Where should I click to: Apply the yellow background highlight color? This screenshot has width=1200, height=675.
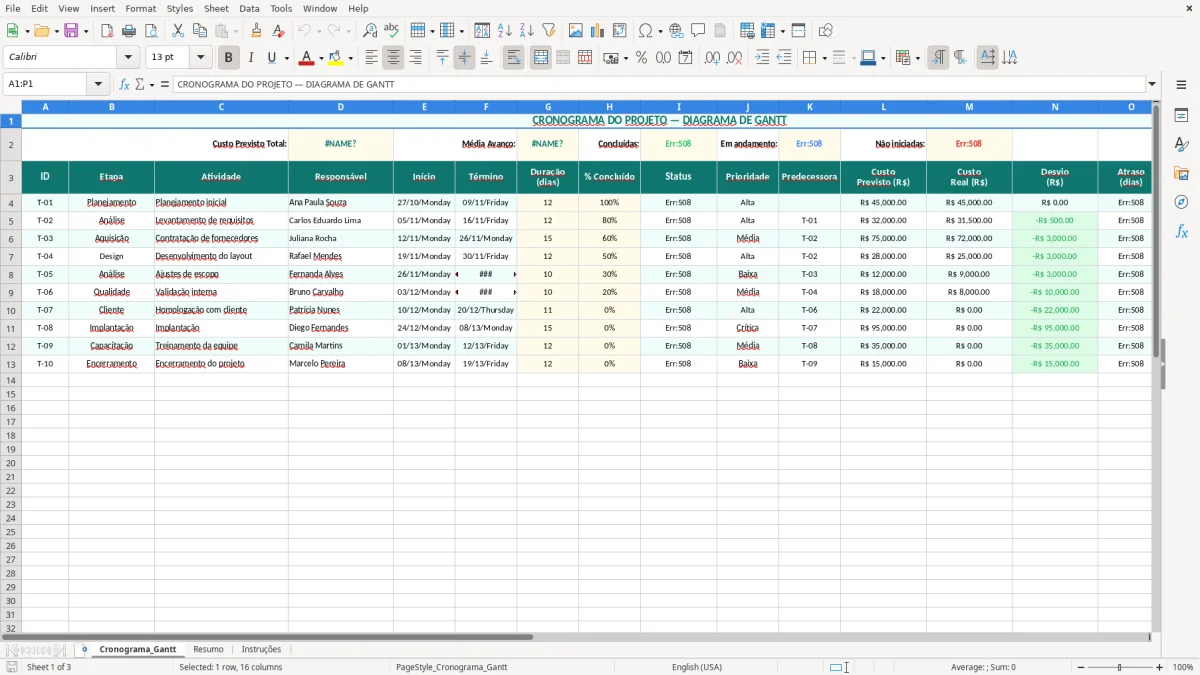337,58
